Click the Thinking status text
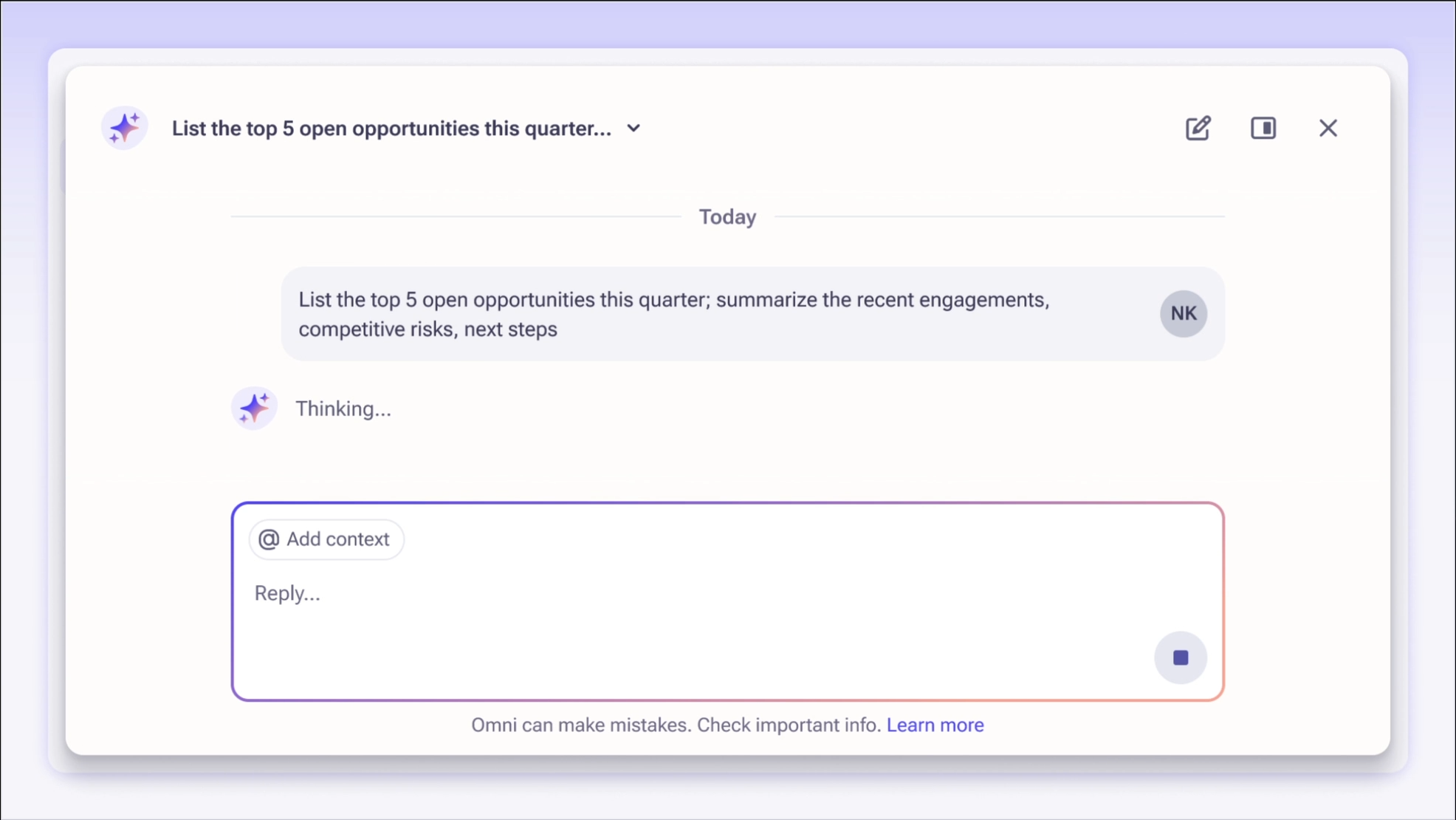 [x=343, y=409]
